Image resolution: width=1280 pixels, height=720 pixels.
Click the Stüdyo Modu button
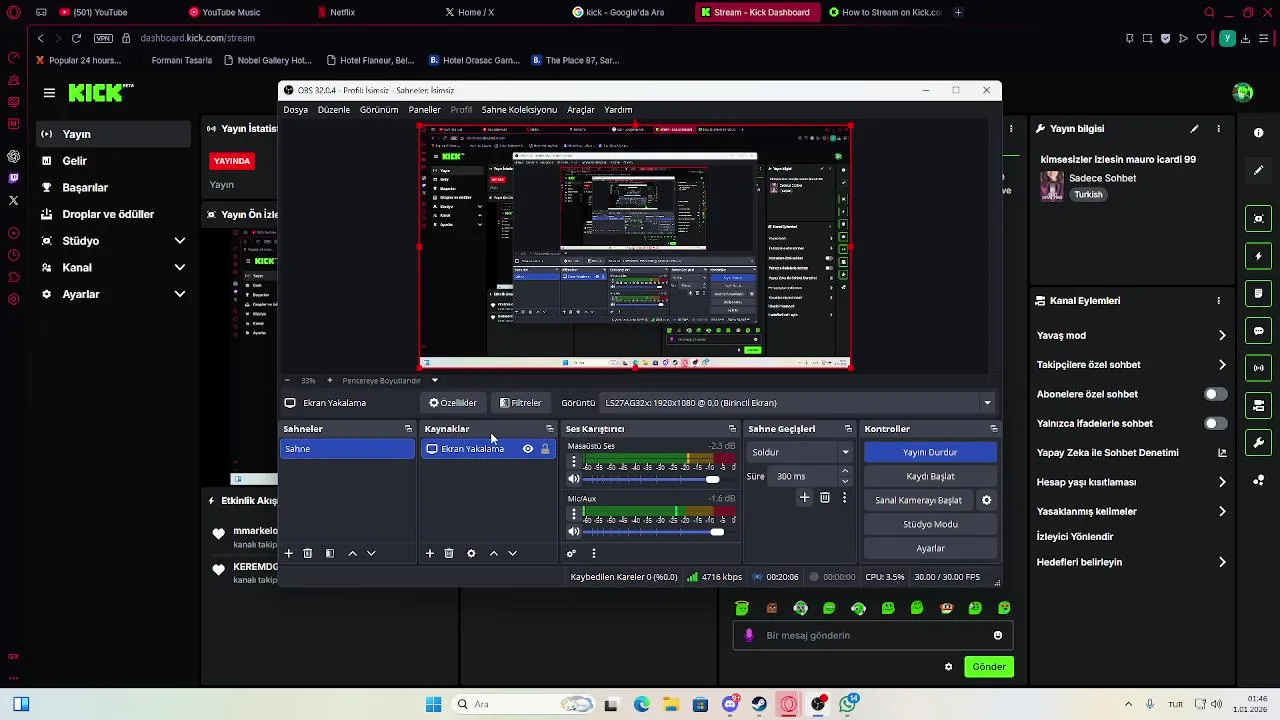pos(930,524)
